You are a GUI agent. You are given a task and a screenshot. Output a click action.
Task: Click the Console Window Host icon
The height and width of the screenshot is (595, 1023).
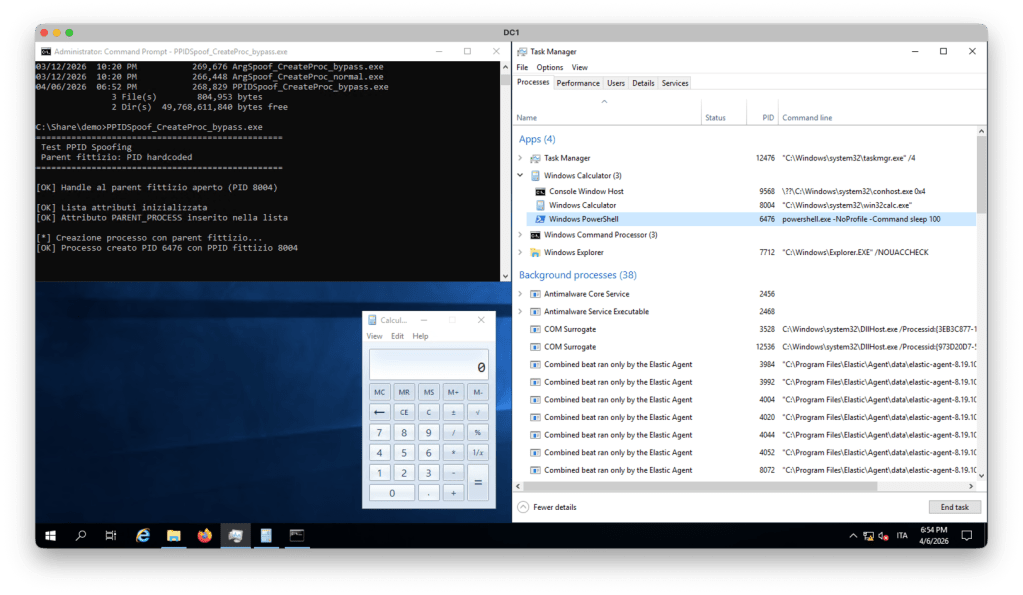coord(540,191)
